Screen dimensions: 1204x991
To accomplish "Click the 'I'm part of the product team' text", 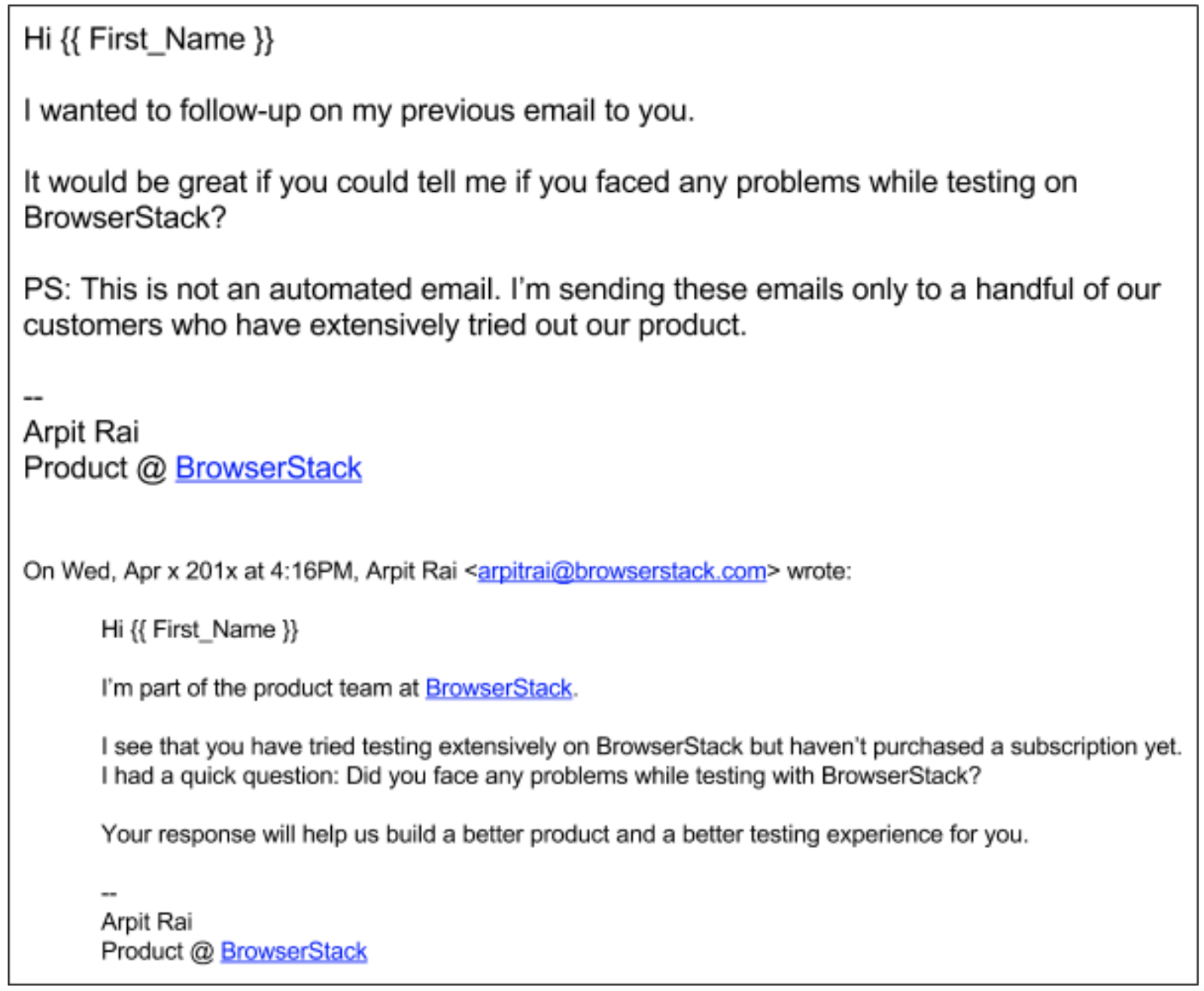I will pyautogui.click(x=260, y=688).
